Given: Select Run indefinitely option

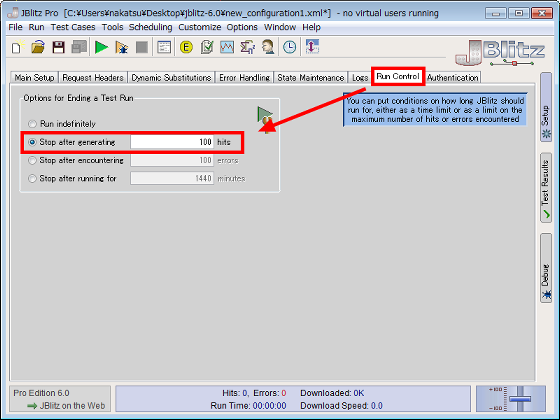Looking at the screenshot, I should pos(62,124).
